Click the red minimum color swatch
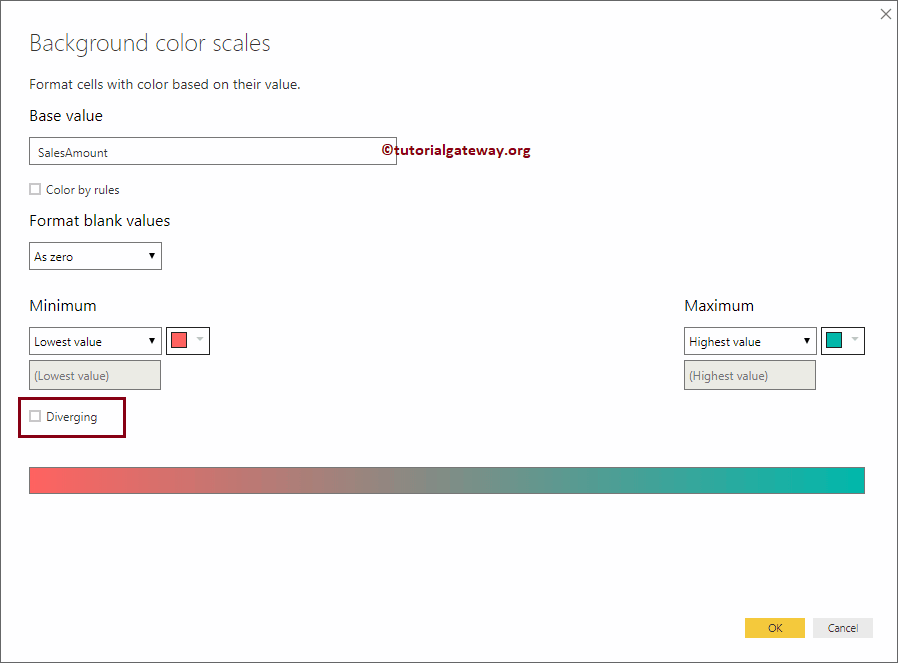This screenshot has width=898, height=663. pos(180,341)
